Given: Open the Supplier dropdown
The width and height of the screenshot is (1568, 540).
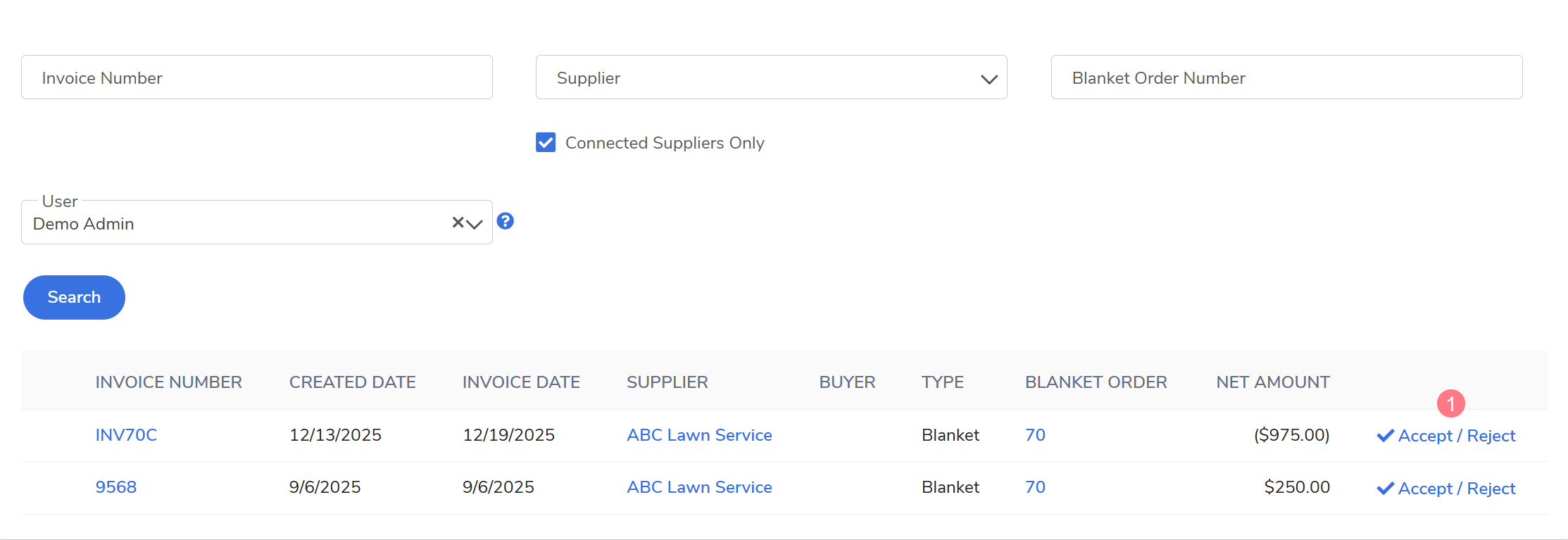Looking at the screenshot, I should pos(771,77).
